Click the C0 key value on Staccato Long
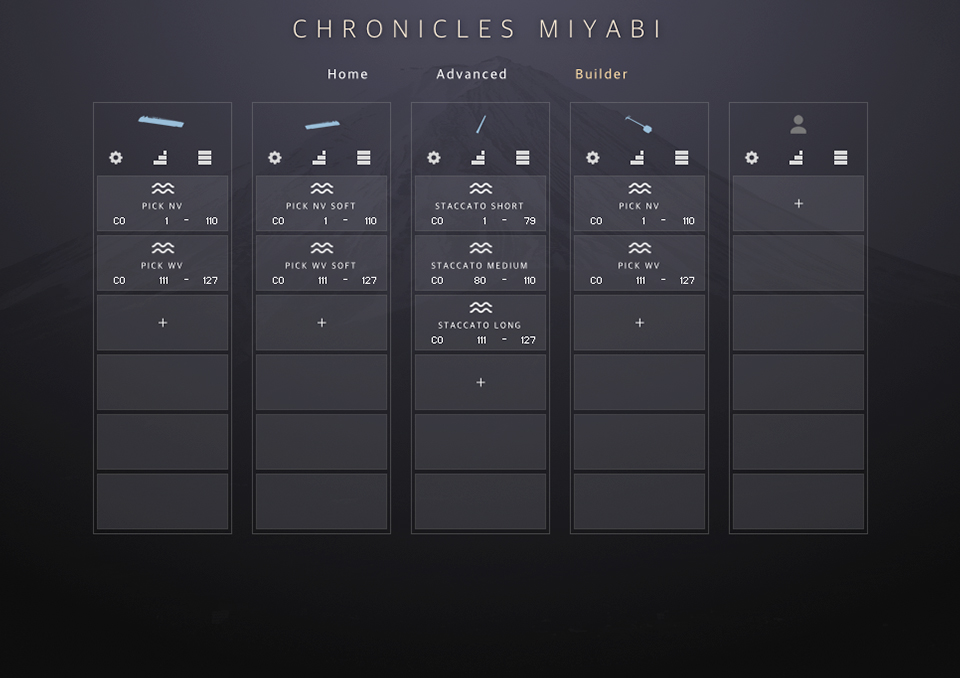The width and height of the screenshot is (960, 678). 437,340
